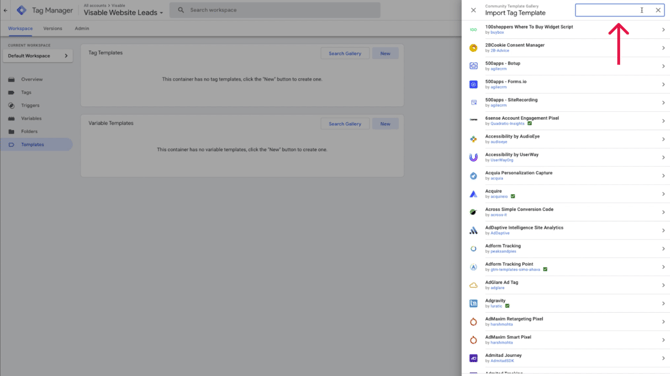Screen dimensions: 670x376
Task: Open Variables in the sidebar
Action: tap(31, 118)
